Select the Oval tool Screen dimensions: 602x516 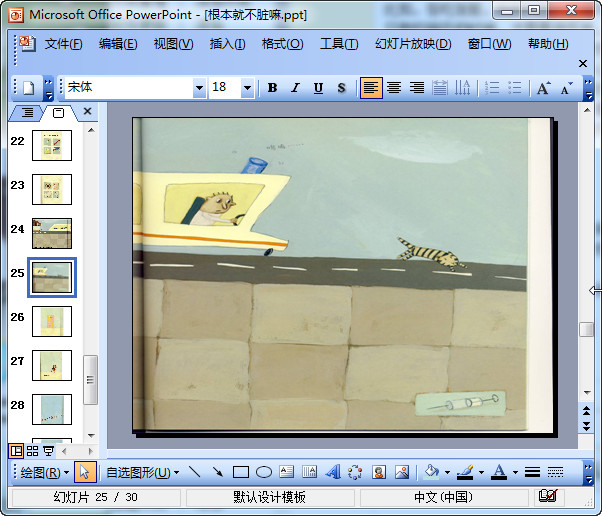pos(264,472)
